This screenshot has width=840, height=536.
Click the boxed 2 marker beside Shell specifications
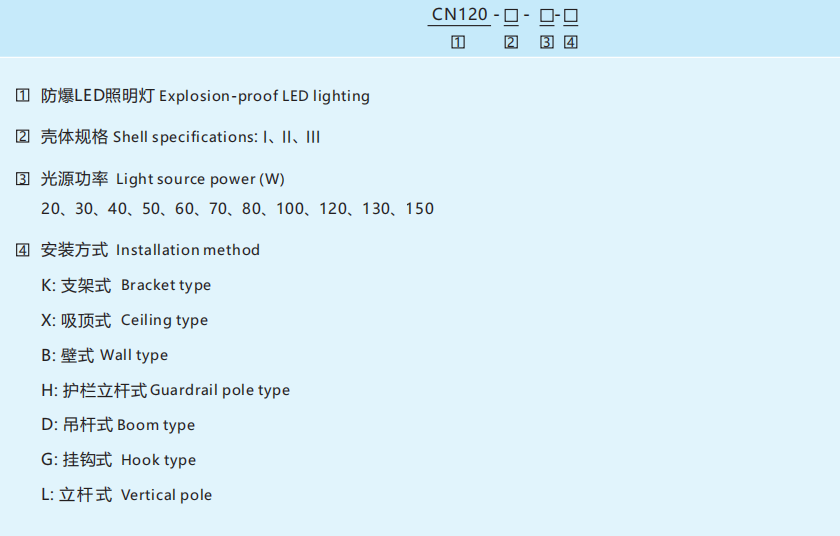[23, 137]
